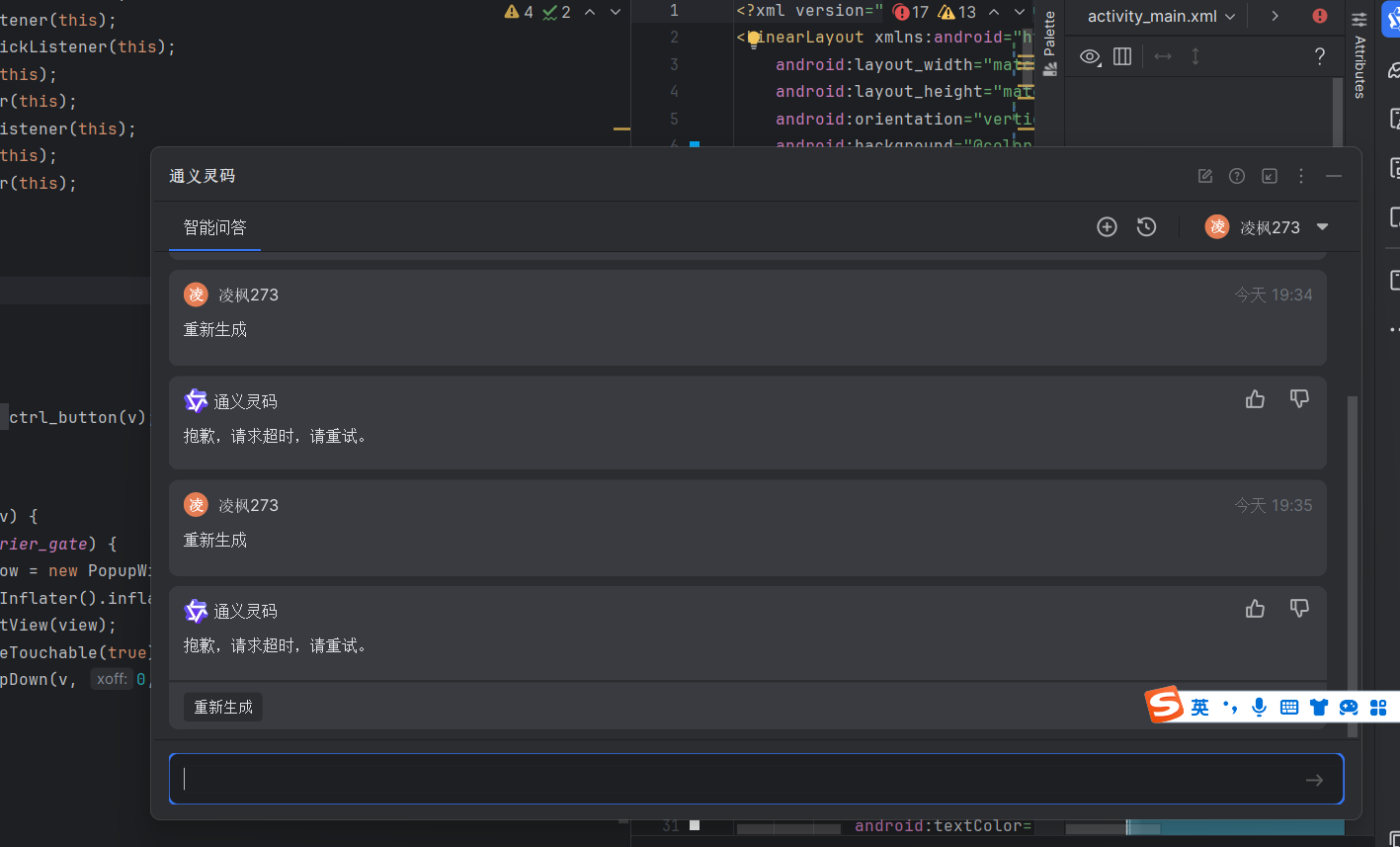Click the design preview vertical scrollbar
Screen dimensions: 1400x847
click(1339, 112)
